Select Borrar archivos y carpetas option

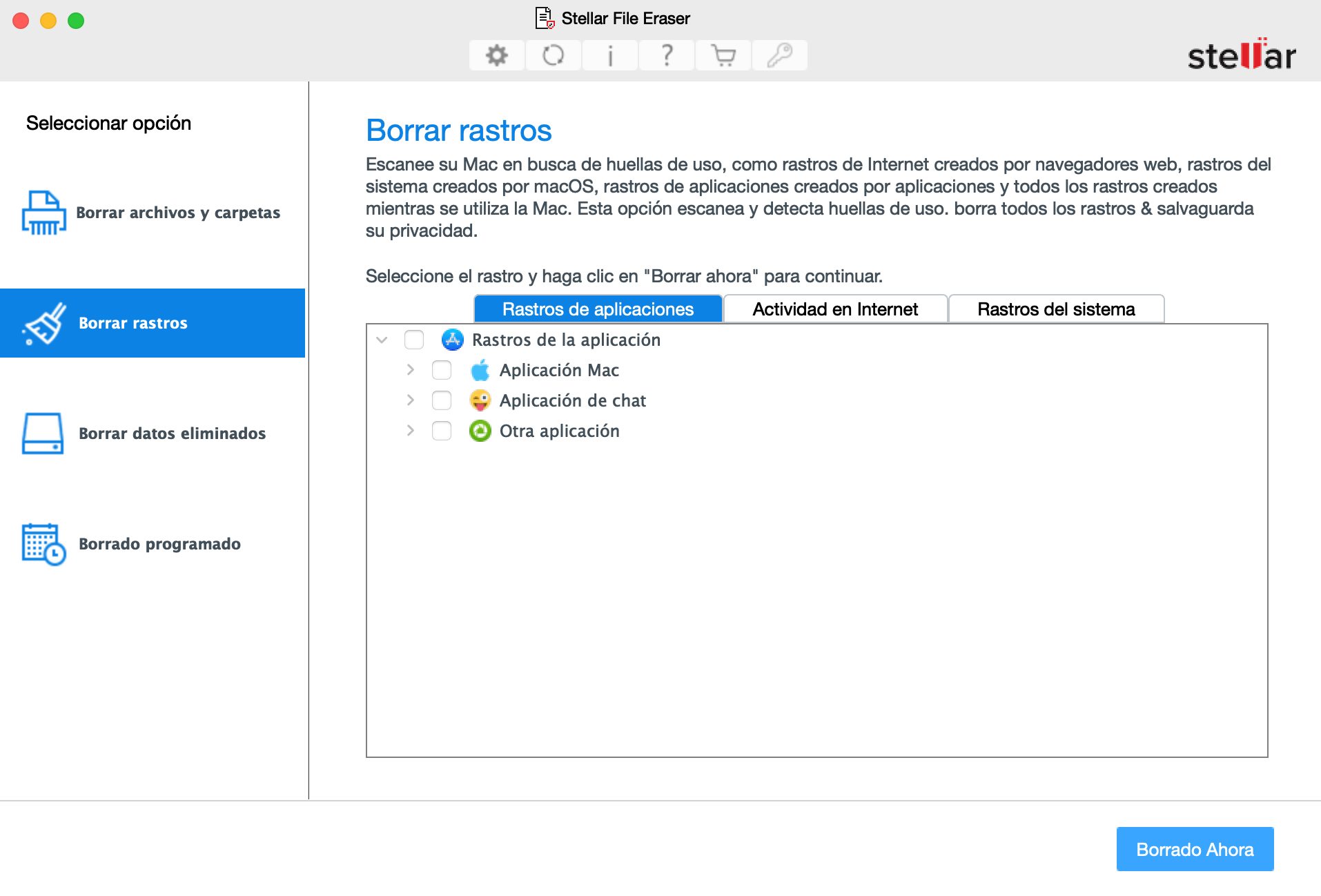[153, 213]
